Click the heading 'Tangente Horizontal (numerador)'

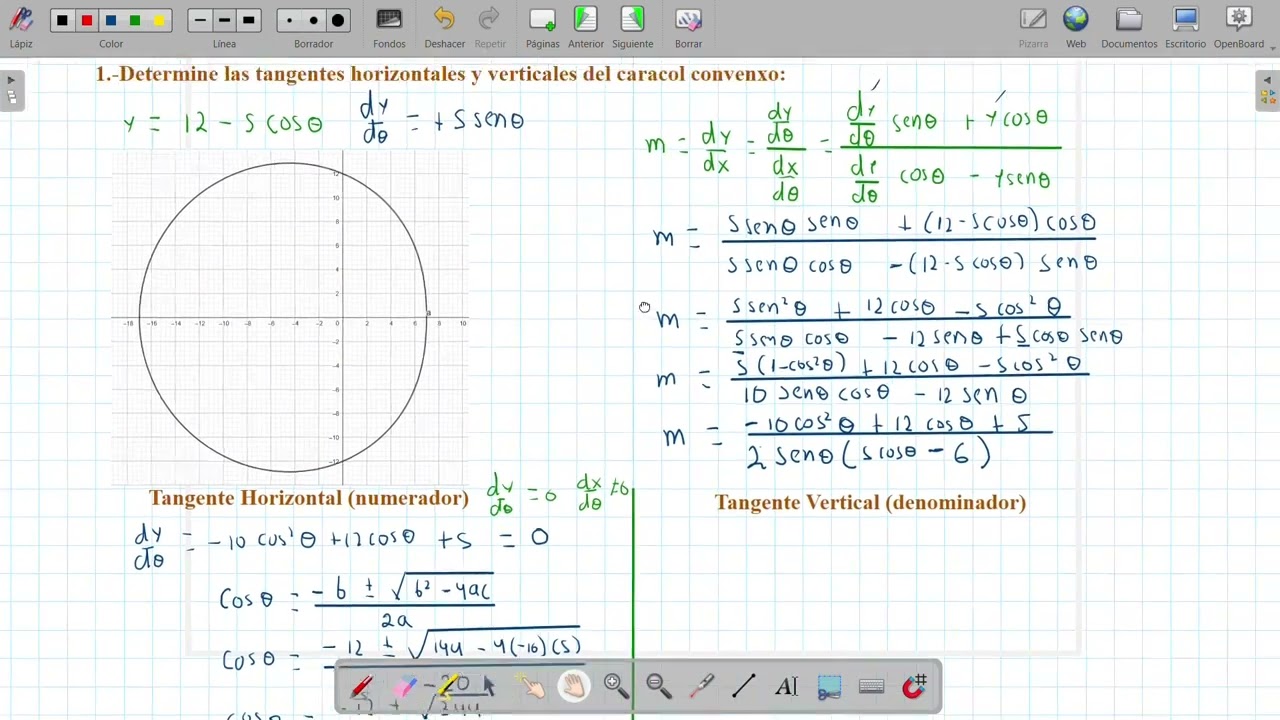tap(308, 498)
